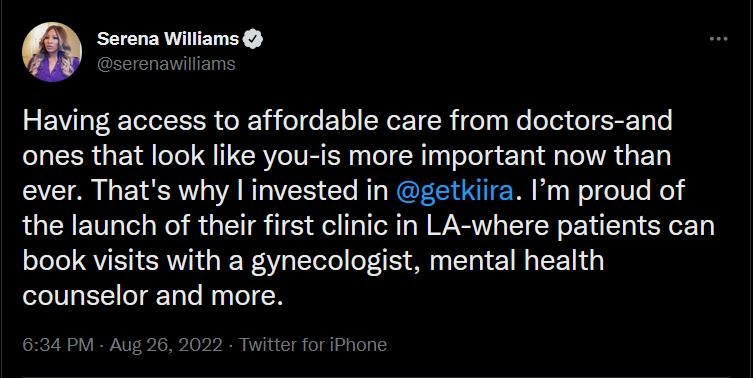Open Serena Williams profile avatar picture

[x=51, y=52]
